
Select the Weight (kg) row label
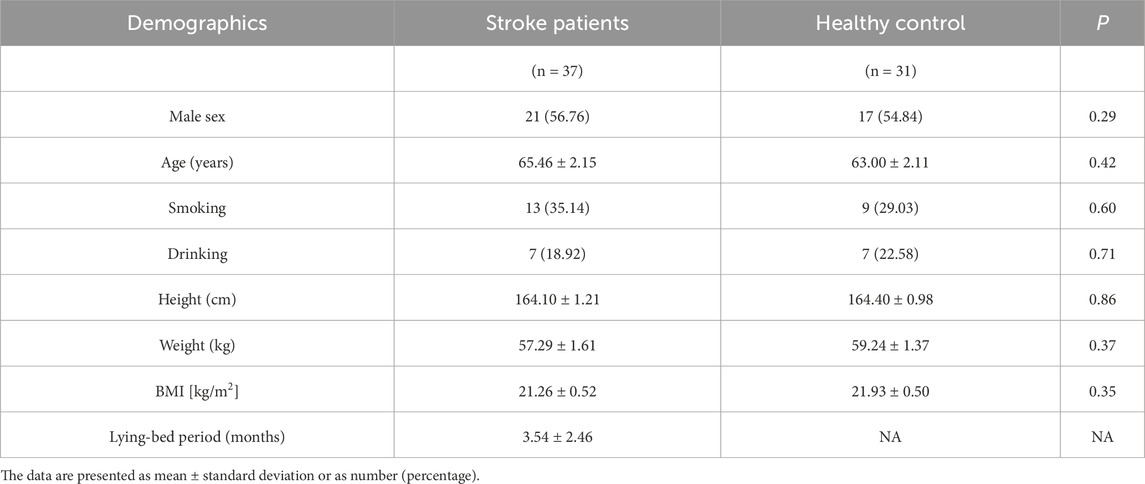197,345
